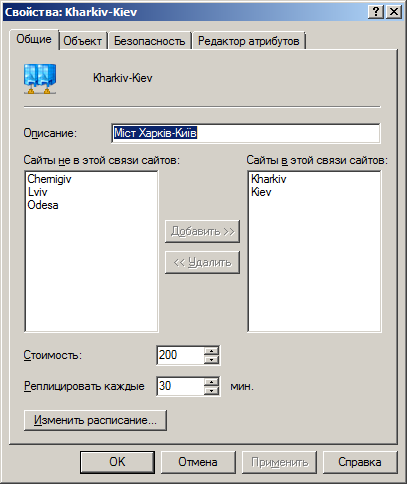Click the Изменить расписание button
This screenshot has height=484, width=407.
(95, 420)
